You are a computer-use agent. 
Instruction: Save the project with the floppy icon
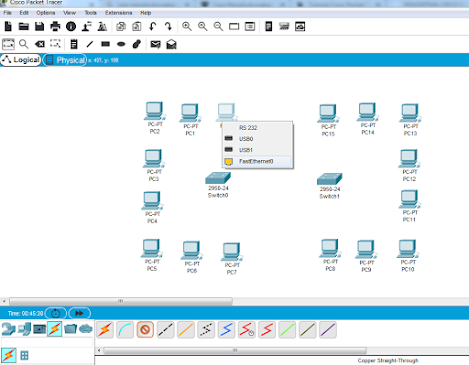click(x=39, y=26)
